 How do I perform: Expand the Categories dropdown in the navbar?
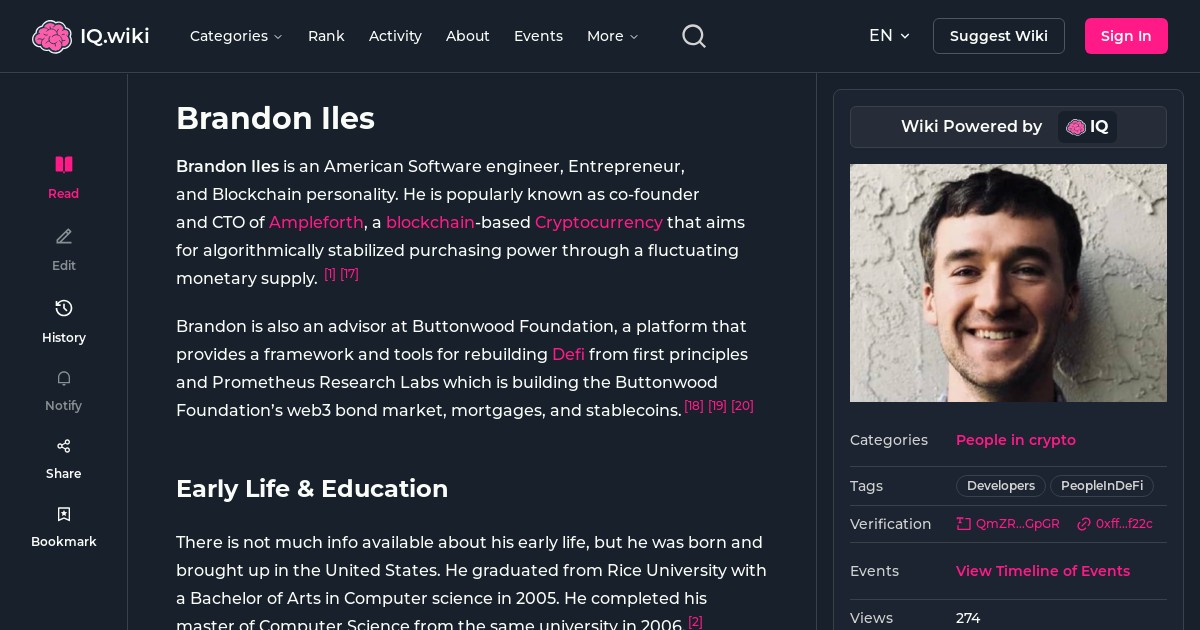click(x=236, y=35)
